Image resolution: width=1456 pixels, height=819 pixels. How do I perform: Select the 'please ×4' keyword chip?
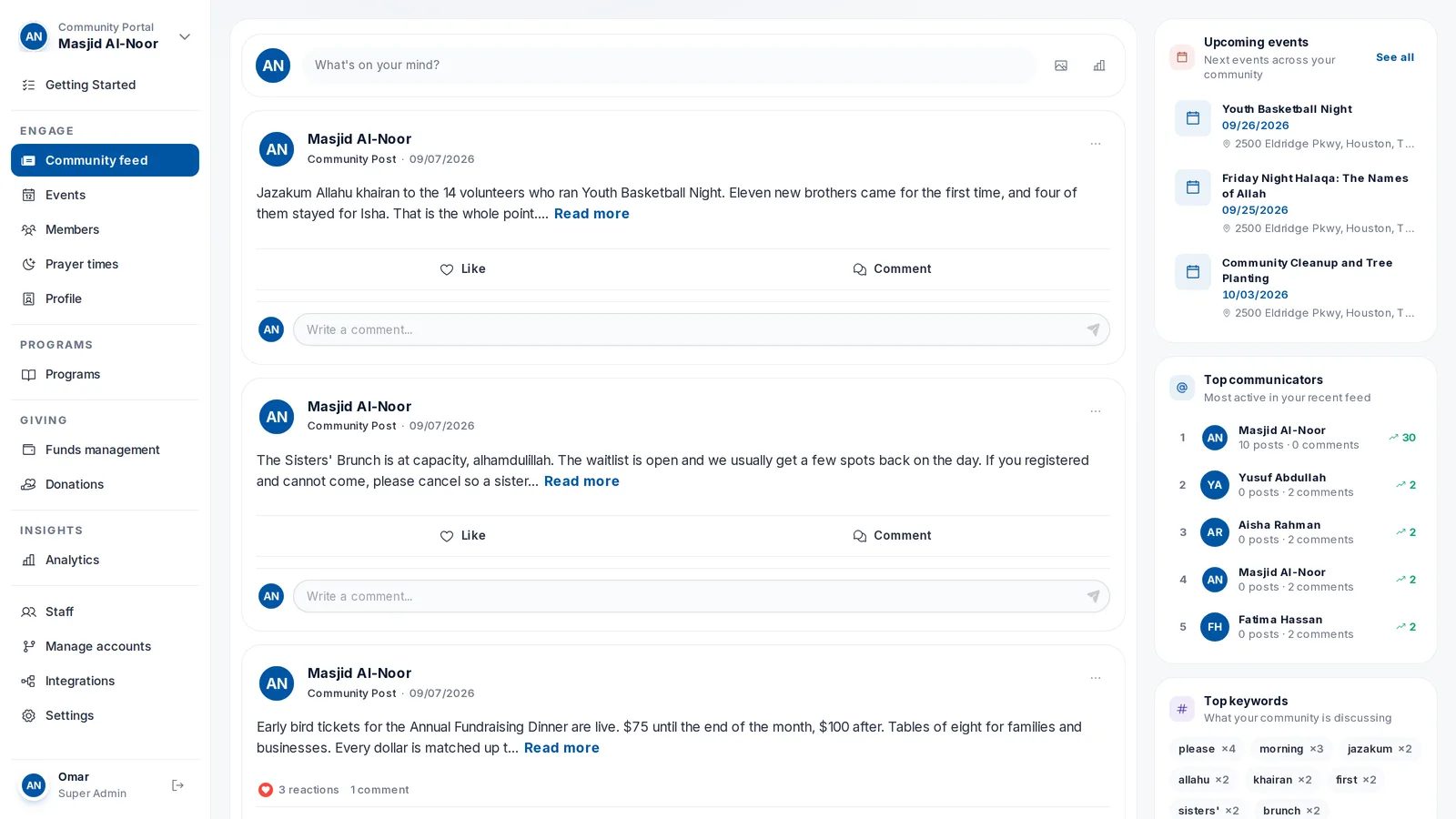click(1207, 749)
